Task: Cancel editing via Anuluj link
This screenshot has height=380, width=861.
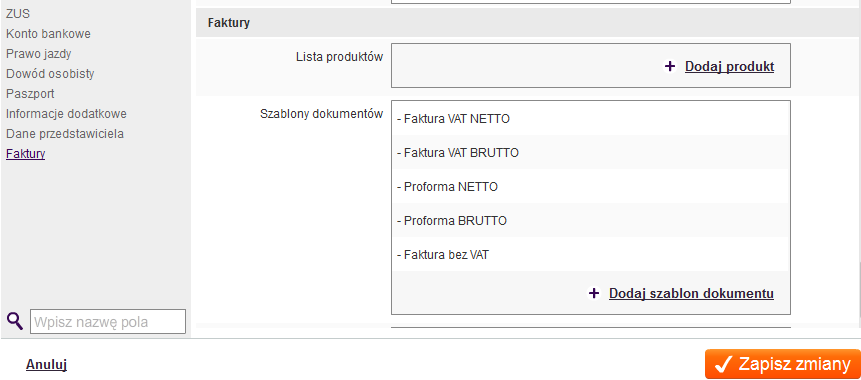Action: pos(46,364)
